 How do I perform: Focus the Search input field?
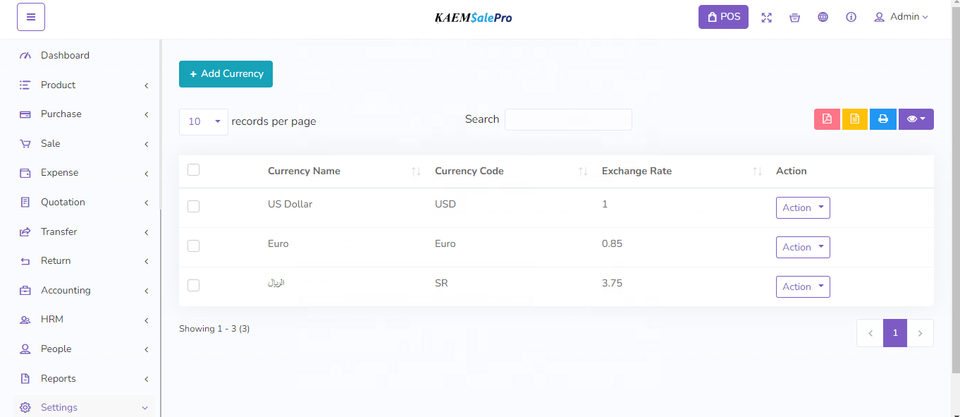pos(568,120)
